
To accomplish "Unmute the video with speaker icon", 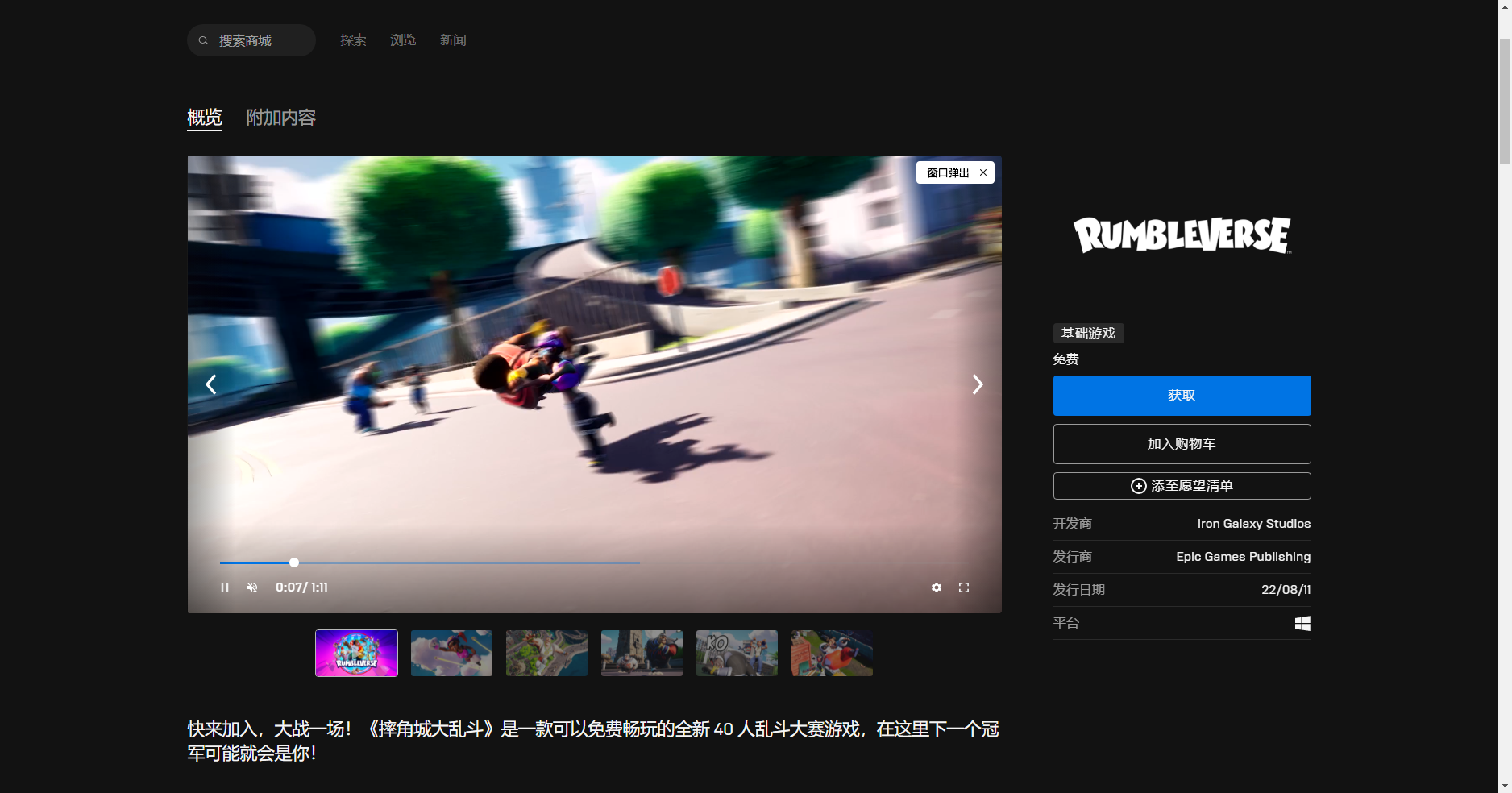I will coord(252,587).
